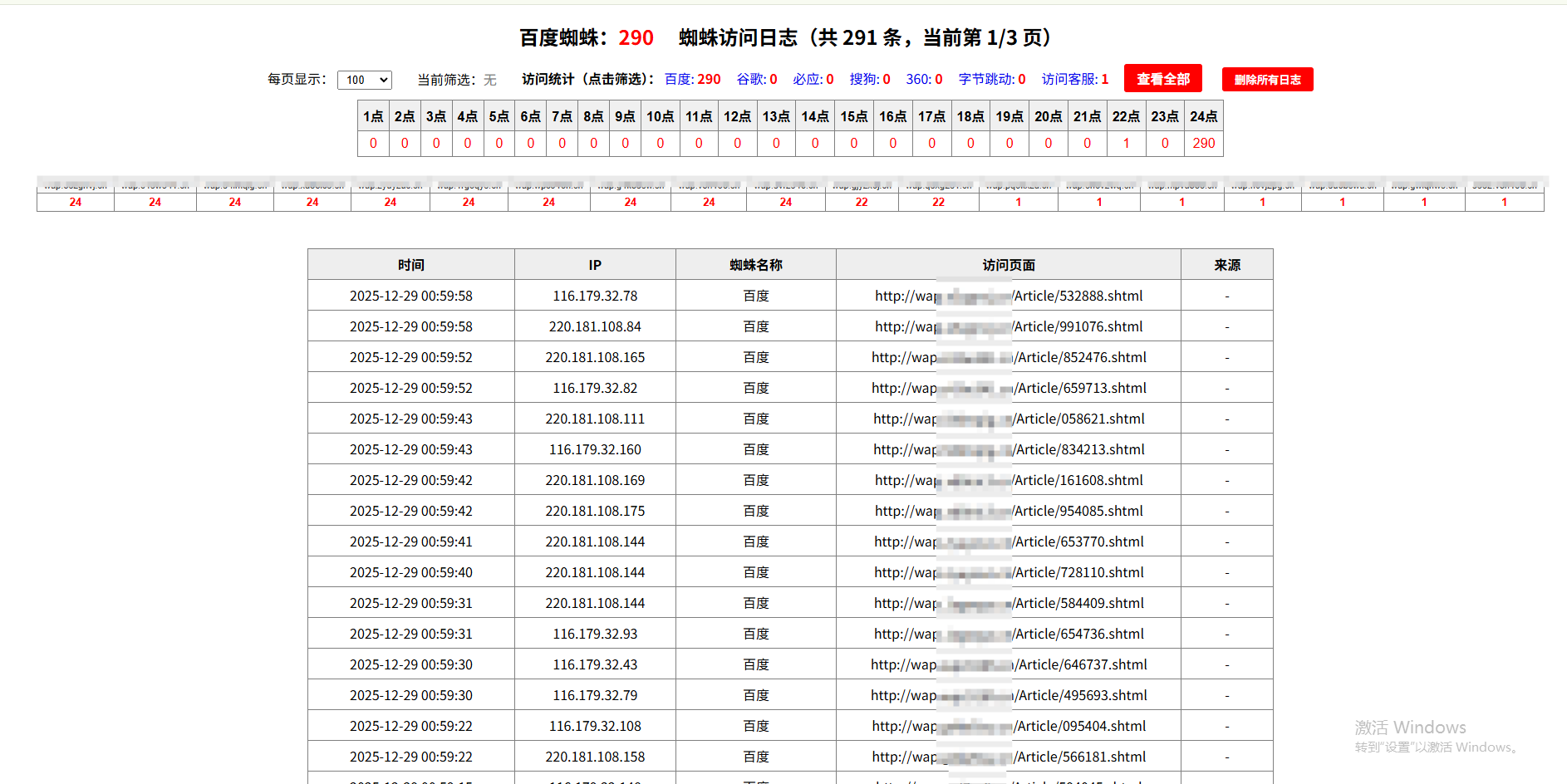
Task: Filter logs by 必应: 0
Action: [x=813, y=80]
